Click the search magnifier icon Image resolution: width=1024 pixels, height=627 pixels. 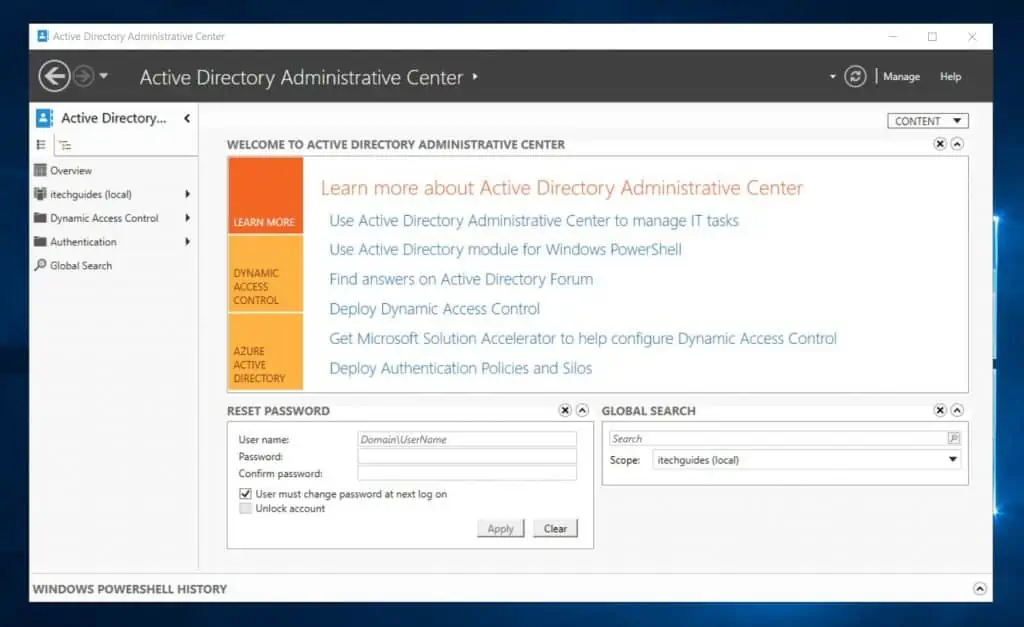click(x=953, y=439)
